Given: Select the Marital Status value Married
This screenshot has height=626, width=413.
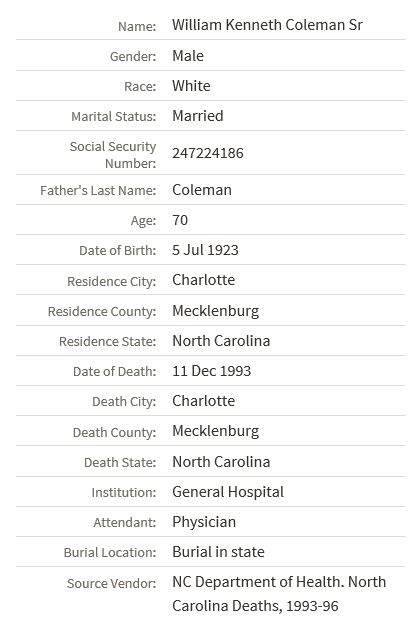Looking at the screenshot, I should click(x=198, y=116).
